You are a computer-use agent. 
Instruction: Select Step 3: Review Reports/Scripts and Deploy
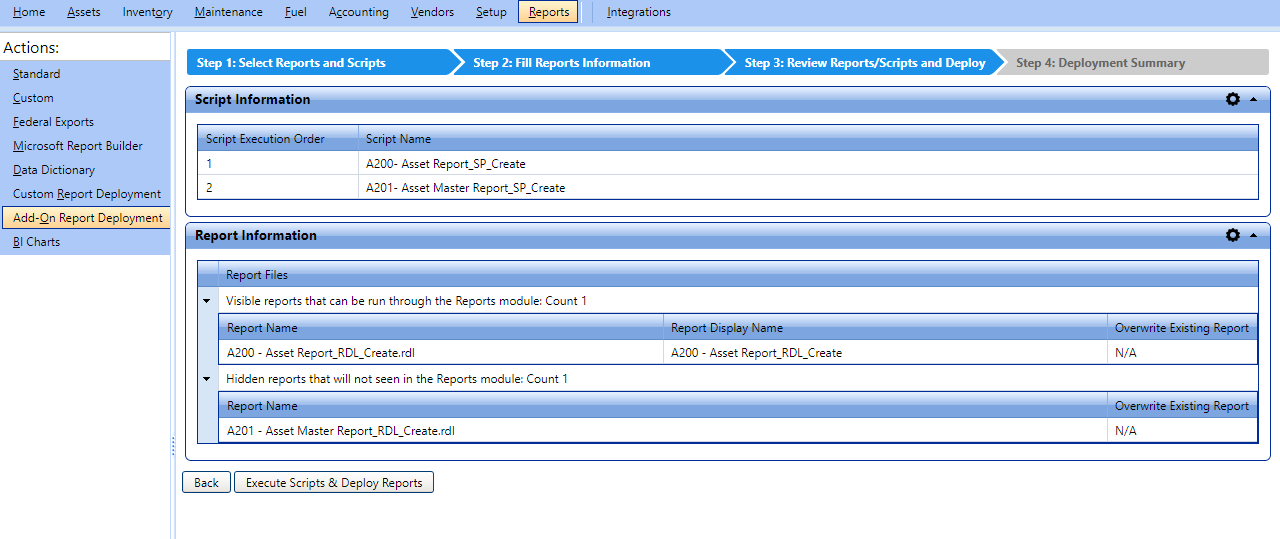[x=863, y=62]
